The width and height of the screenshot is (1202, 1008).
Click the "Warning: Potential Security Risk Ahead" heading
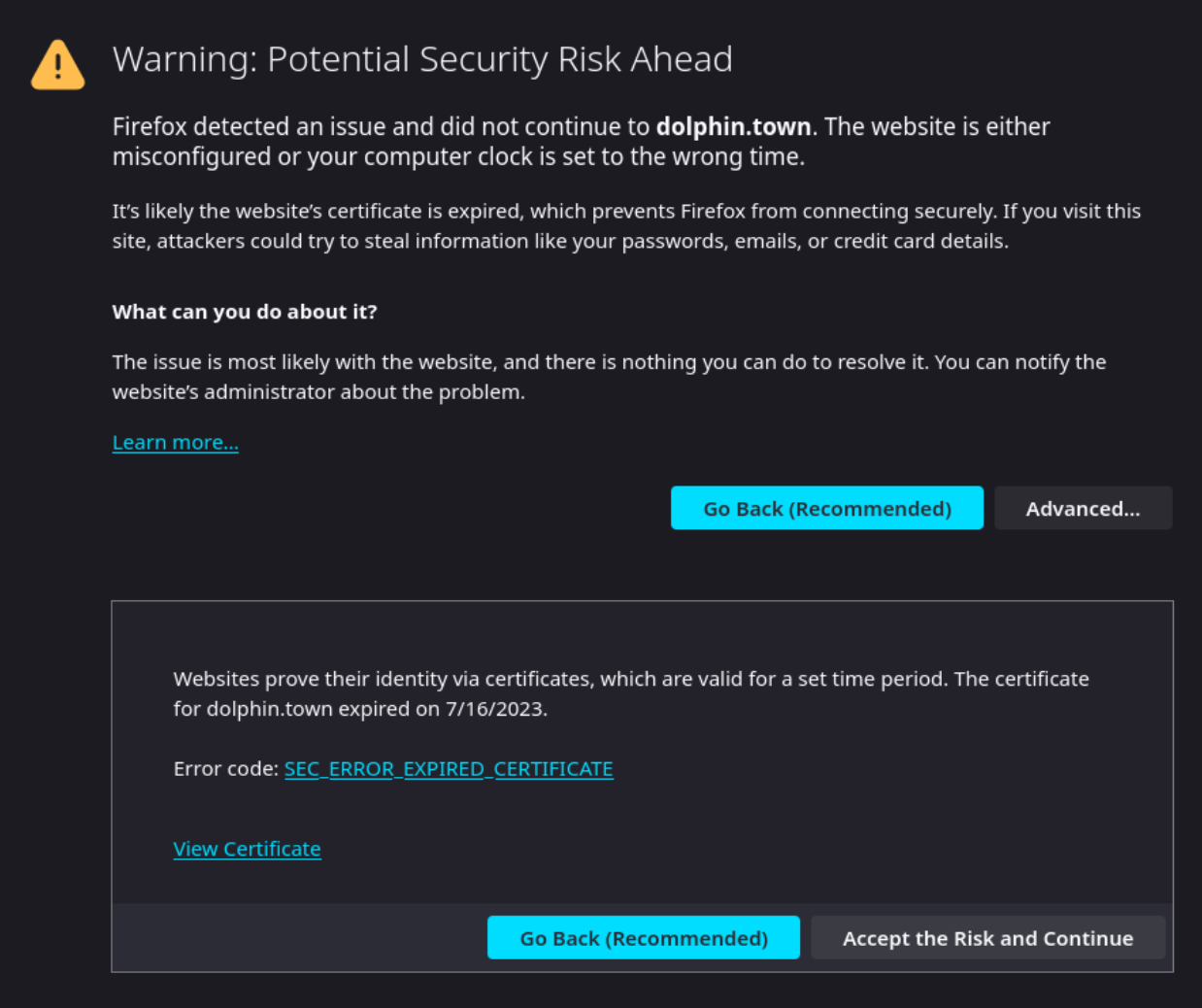pos(422,59)
